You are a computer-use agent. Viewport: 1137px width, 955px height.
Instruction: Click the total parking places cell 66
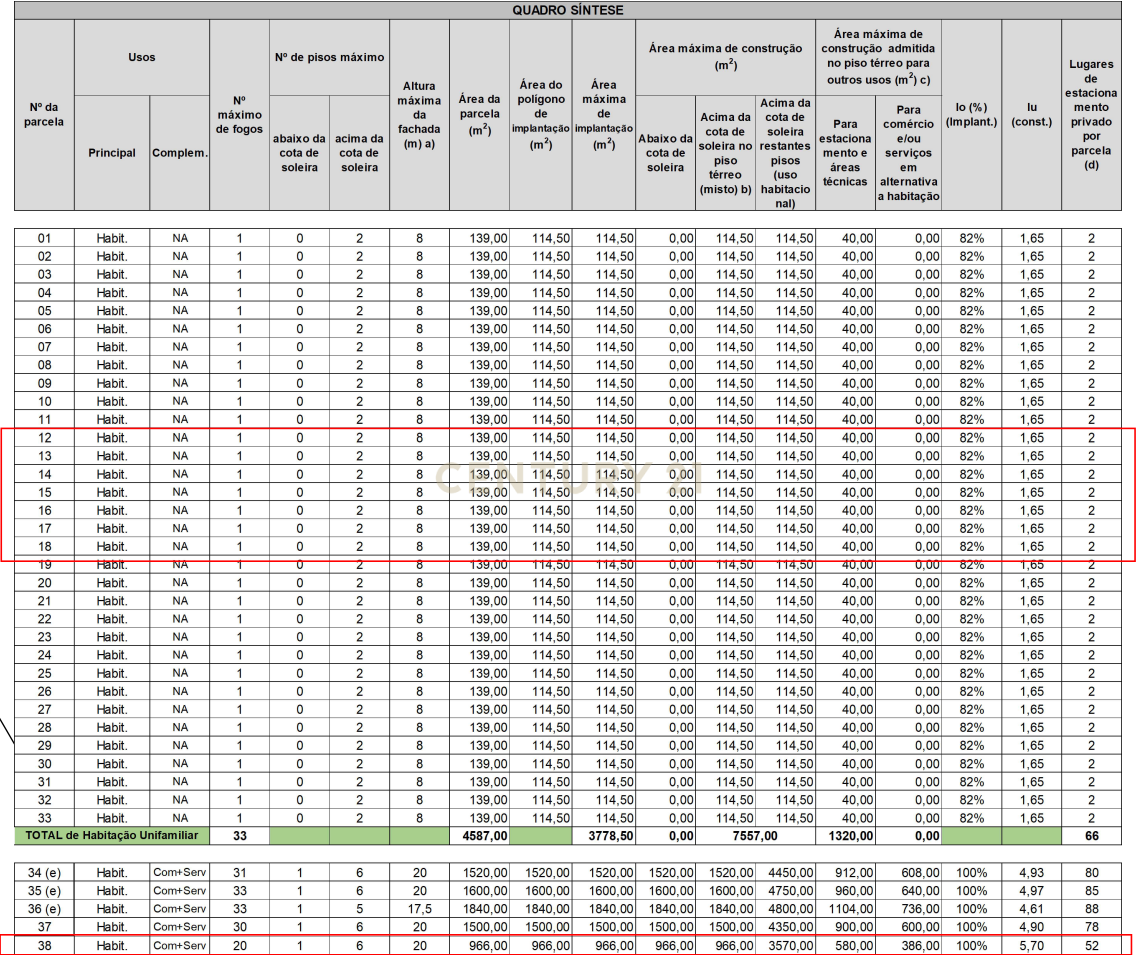[x=1091, y=835]
